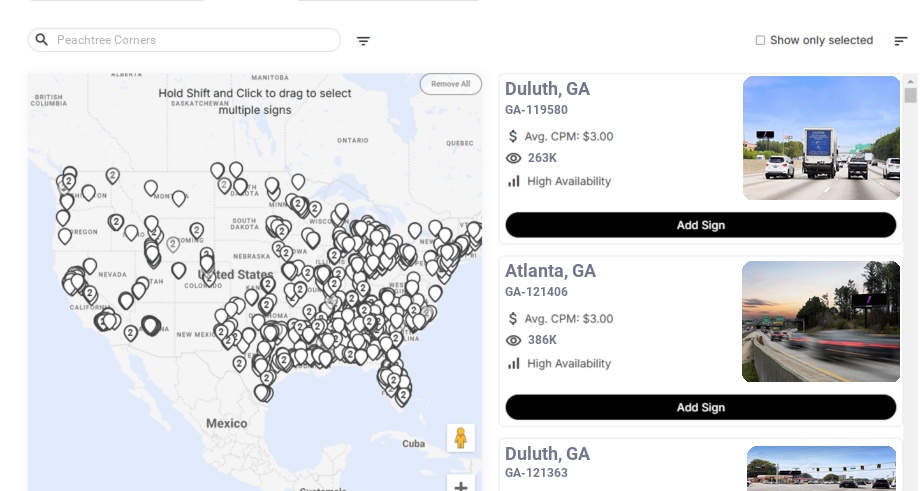Image resolution: width=920 pixels, height=491 pixels.
Task: Open the third listing's Duluth GA-121363 photo
Action: pyautogui.click(x=821, y=468)
